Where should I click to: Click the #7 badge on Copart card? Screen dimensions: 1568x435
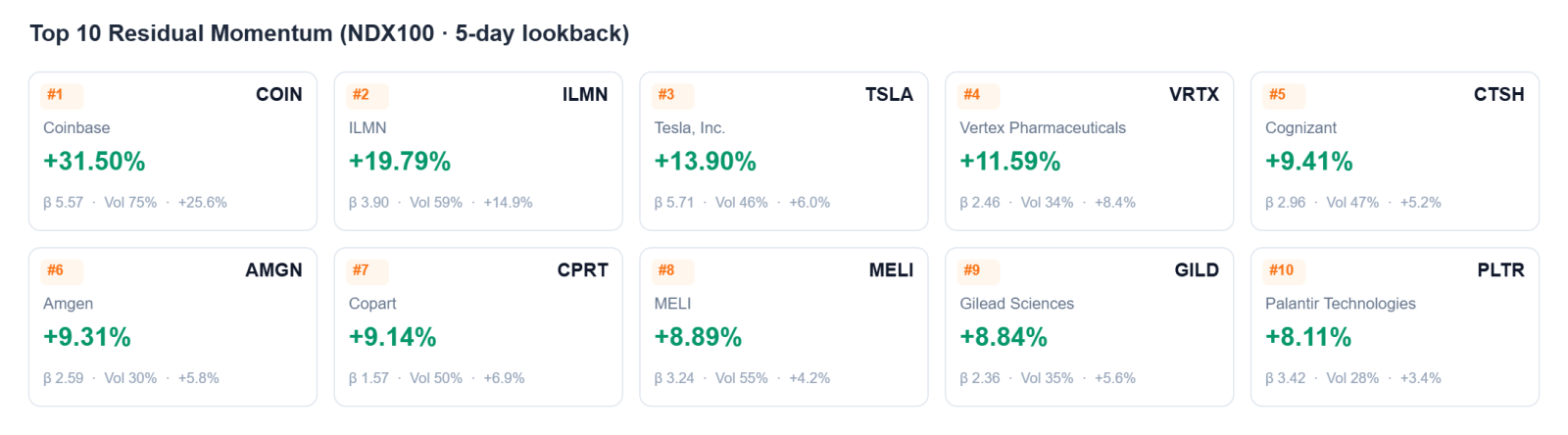[368, 270]
